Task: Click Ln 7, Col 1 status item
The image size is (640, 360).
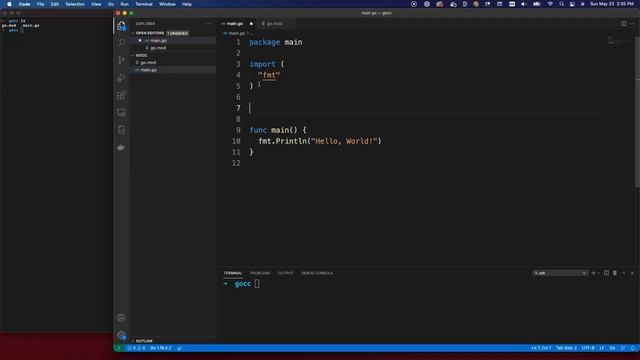Action: pyautogui.click(x=541, y=348)
